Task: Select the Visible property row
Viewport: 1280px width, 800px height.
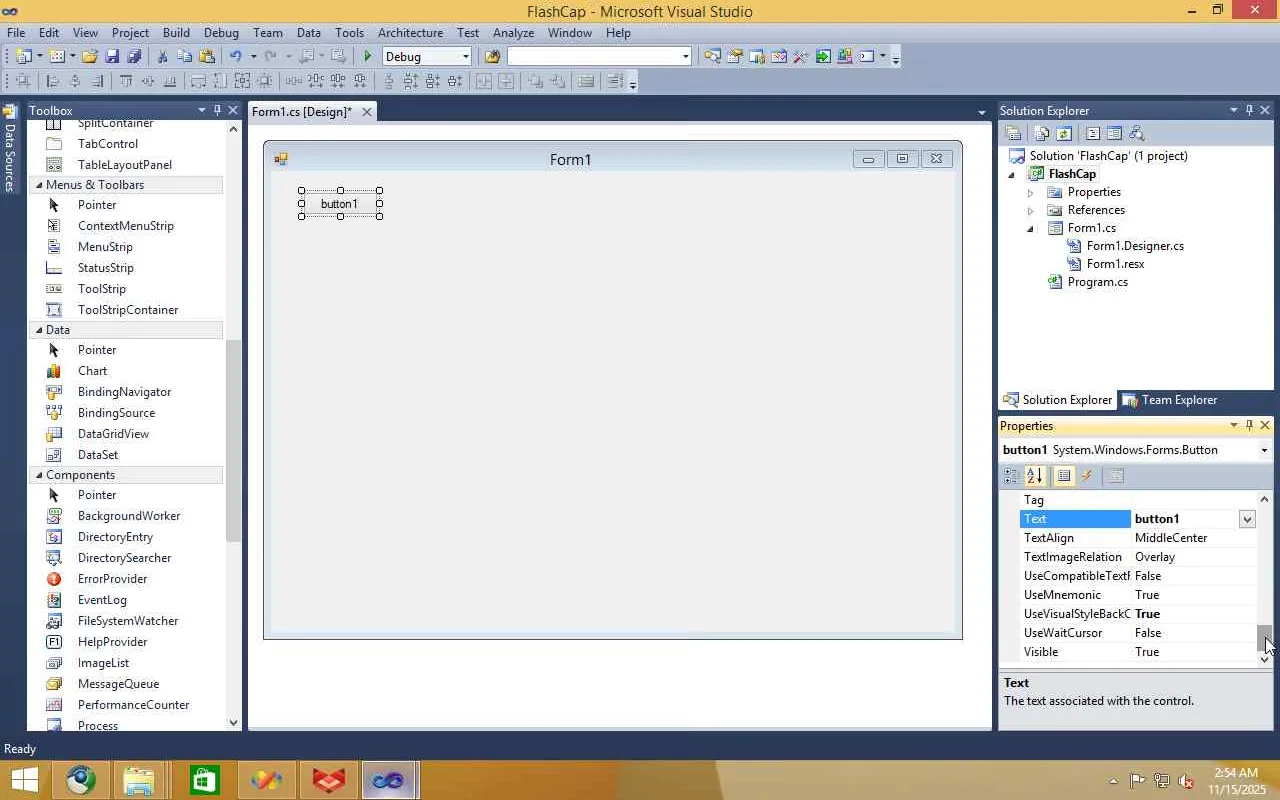Action: coord(1138,652)
